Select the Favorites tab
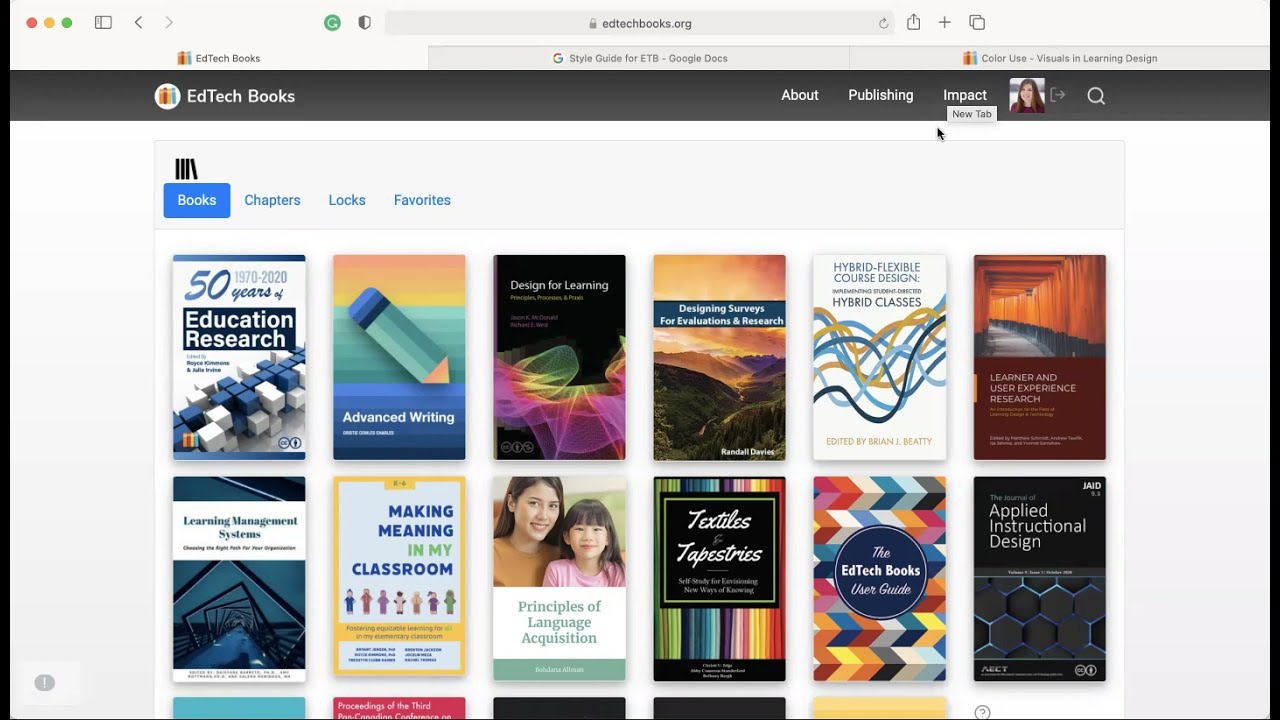Screen dimensions: 1280x720 (422, 200)
